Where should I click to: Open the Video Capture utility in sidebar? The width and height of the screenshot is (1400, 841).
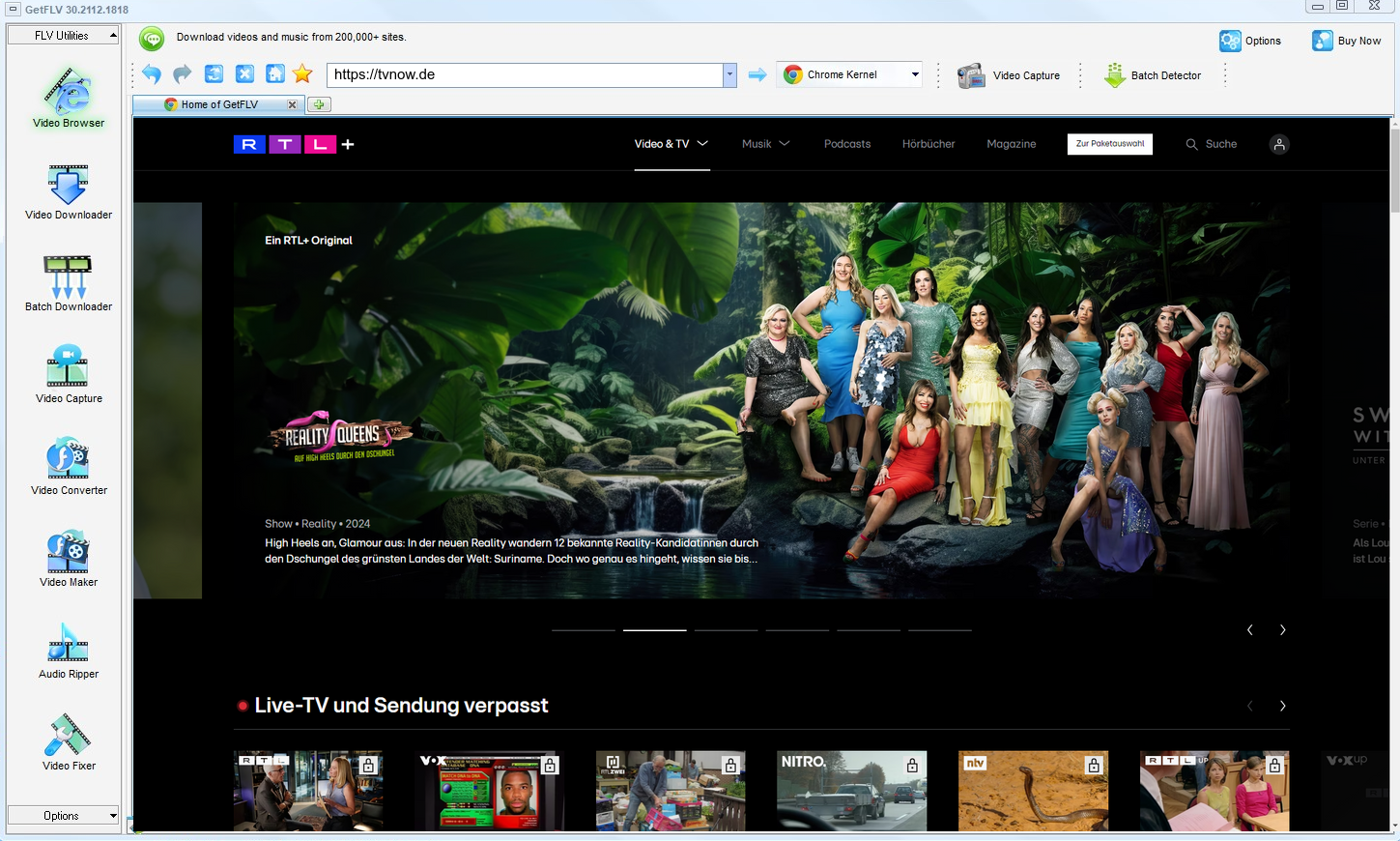pos(69,375)
